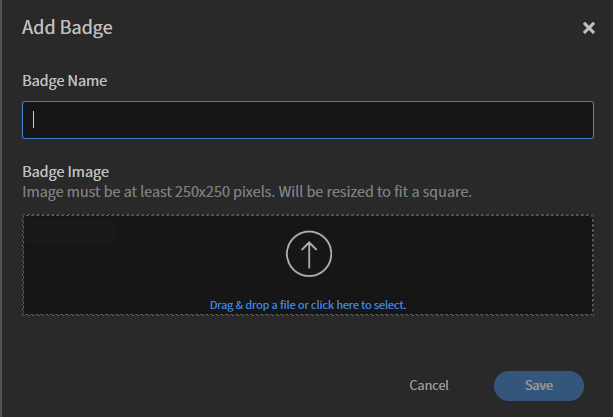Click the Add Badge dialog title
Image resolution: width=613 pixels, height=417 pixels.
[67, 27]
